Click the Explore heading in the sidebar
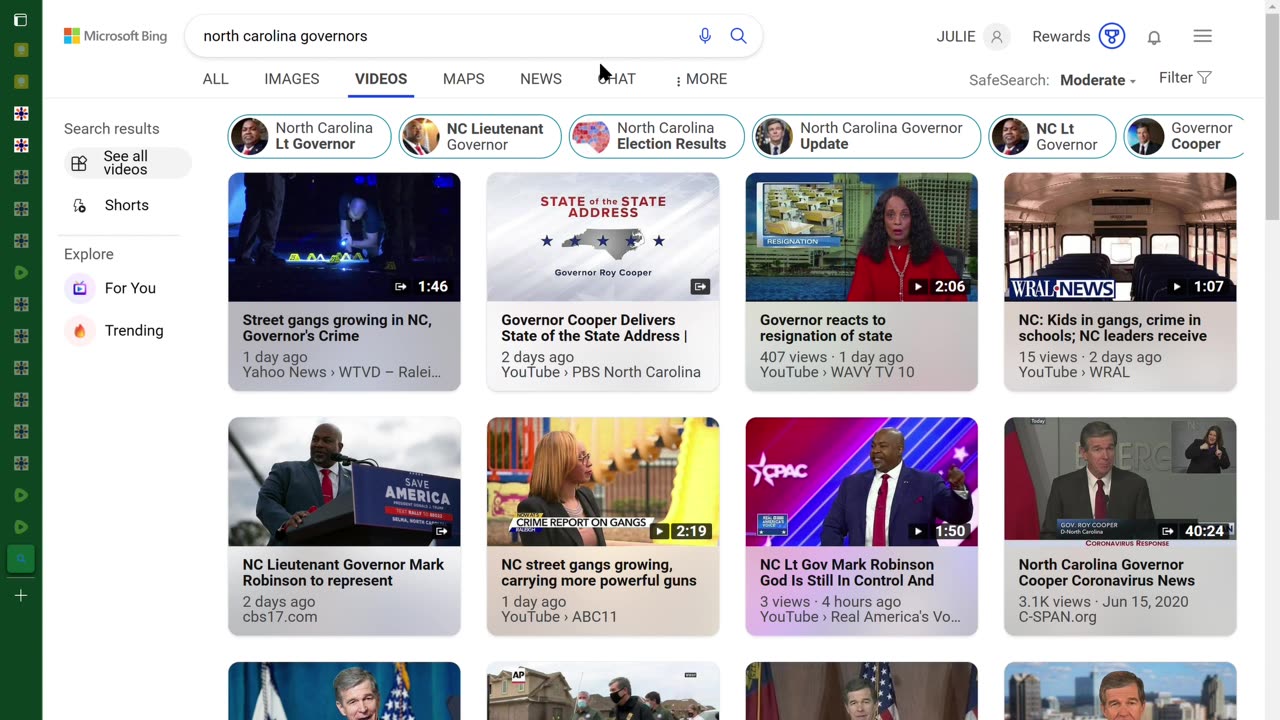 point(89,254)
